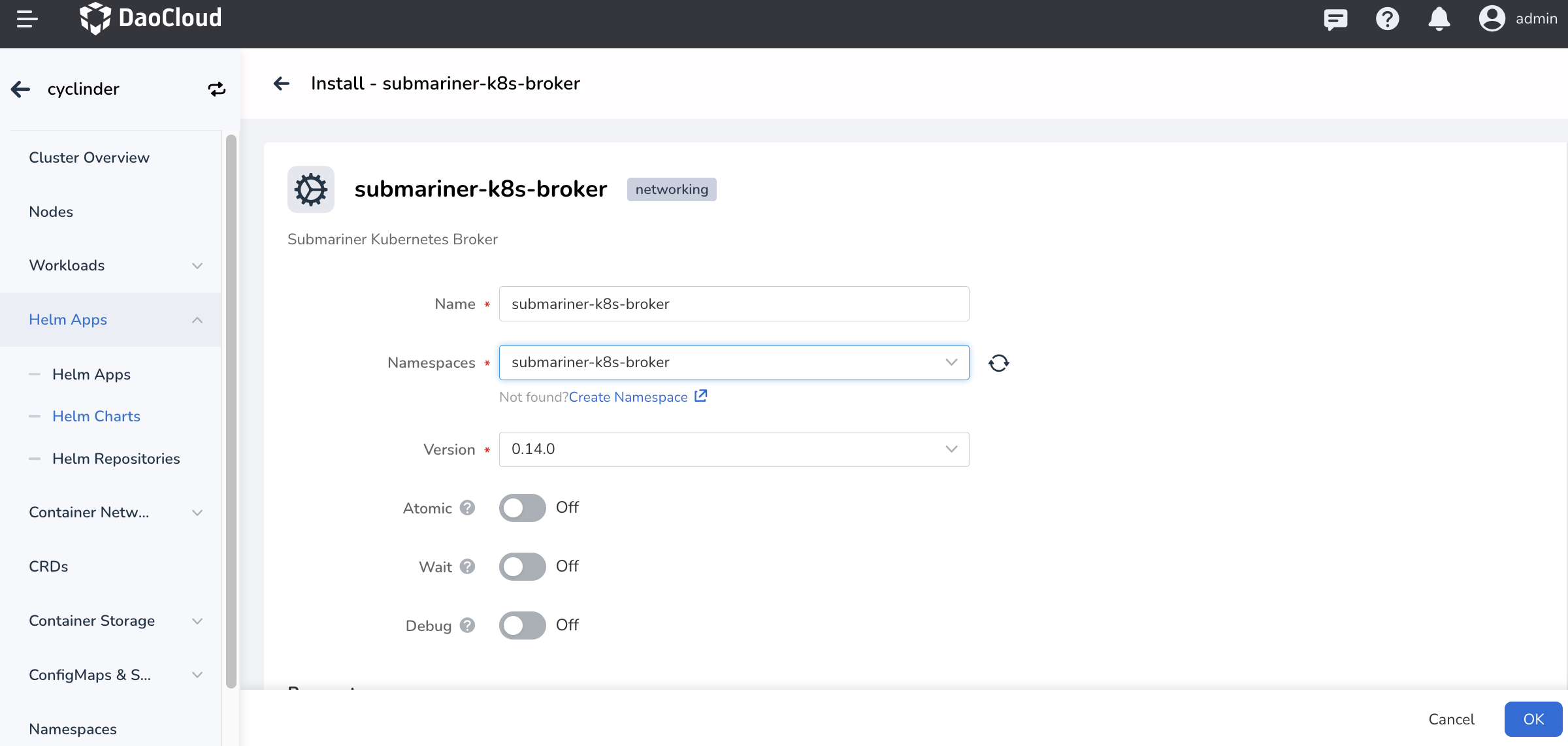Image resolution: width=1568 pixels, height=746 pixels.
Task: Click the Submariner Kubernetes Broker description text
Action: click(392, 239)
